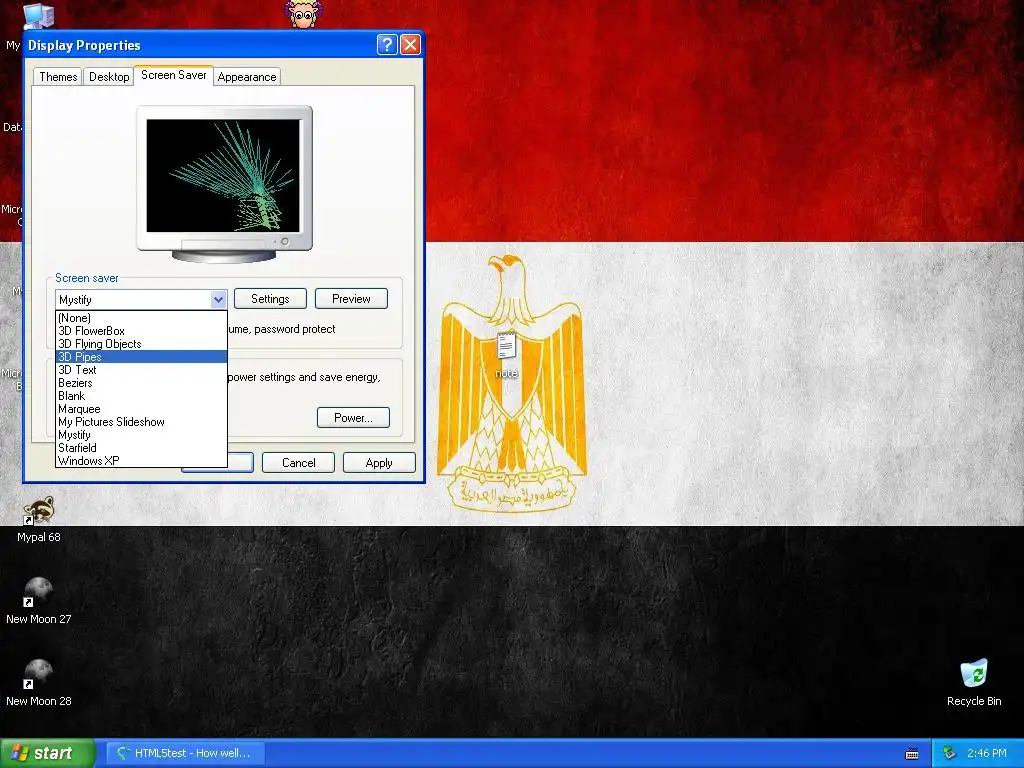Screen dimensions: 1024x768
Task: Click the system clock showing 2:46 PM
Action: pos(987,753)
